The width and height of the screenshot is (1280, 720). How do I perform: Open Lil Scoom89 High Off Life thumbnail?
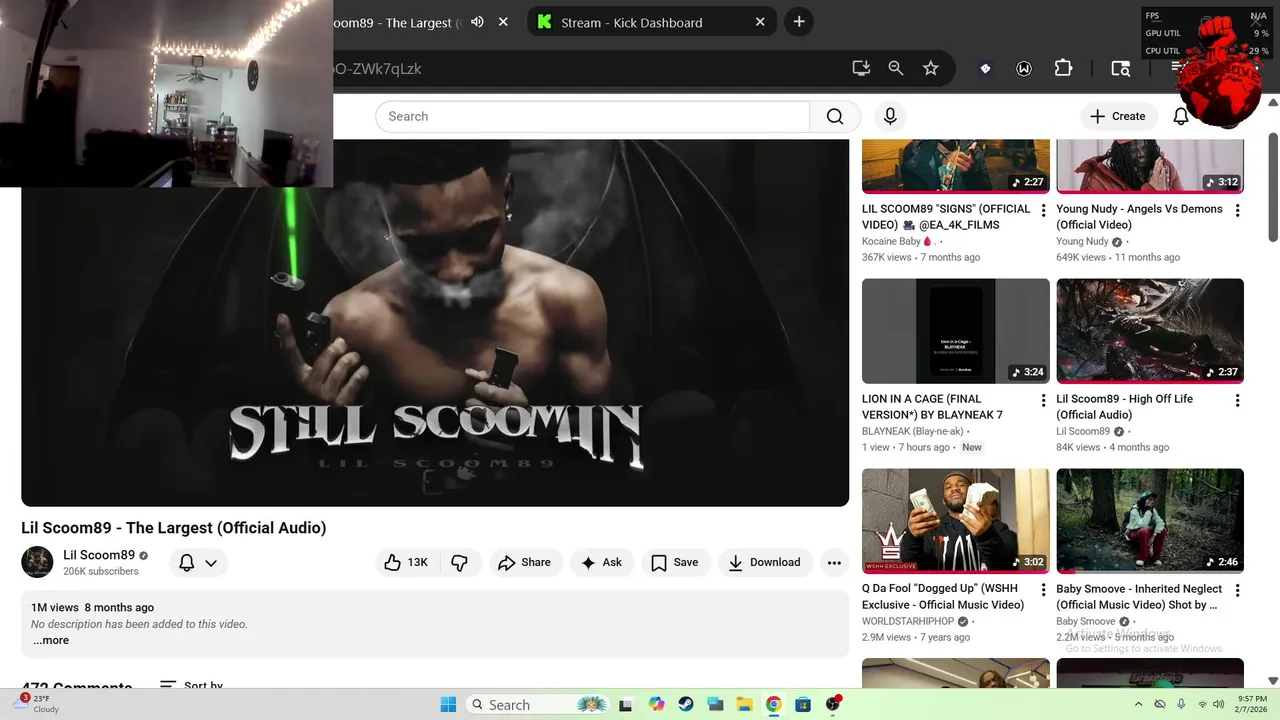coord(1150,331)
